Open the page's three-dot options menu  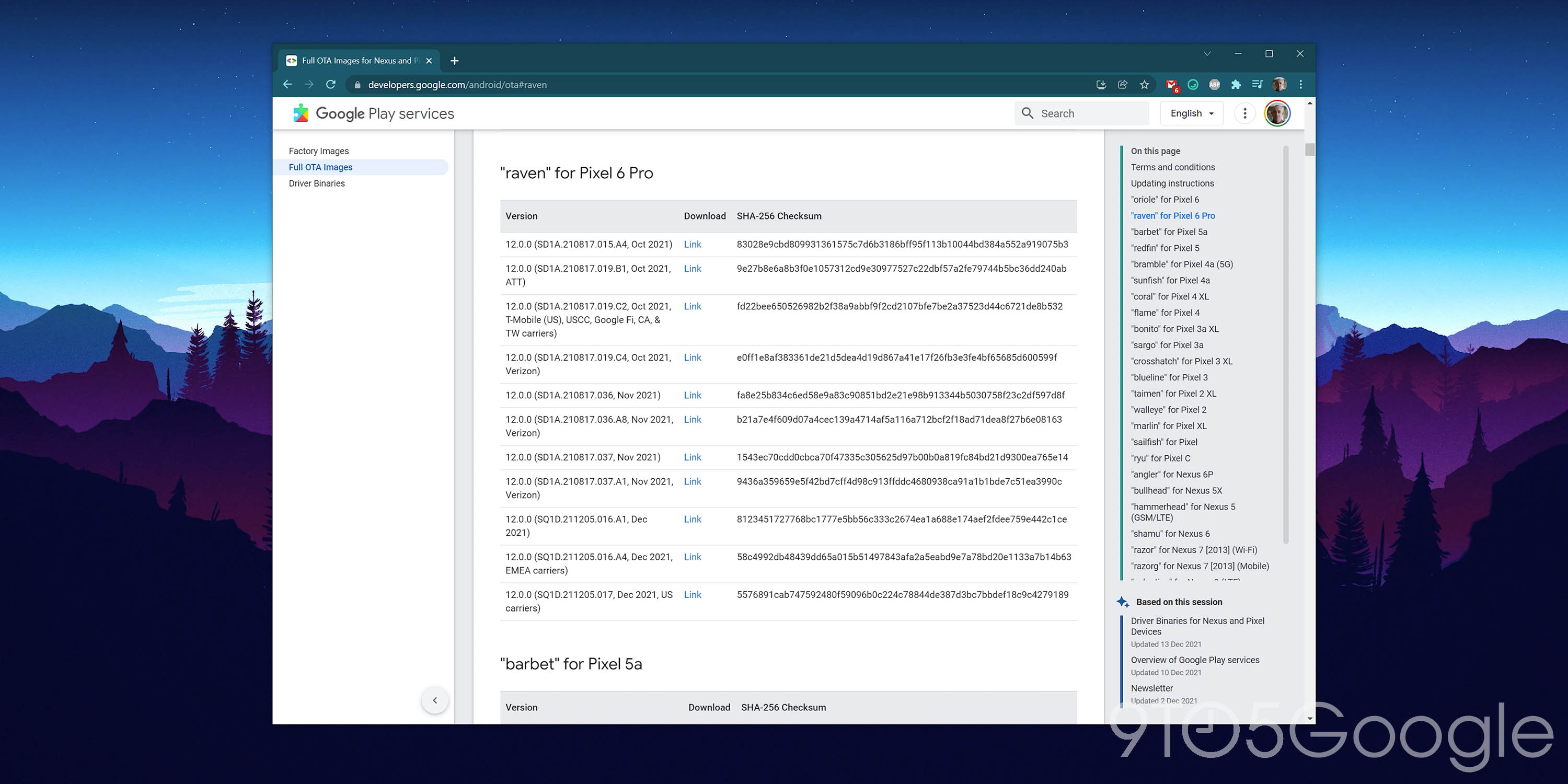(x=1244, y=113)
